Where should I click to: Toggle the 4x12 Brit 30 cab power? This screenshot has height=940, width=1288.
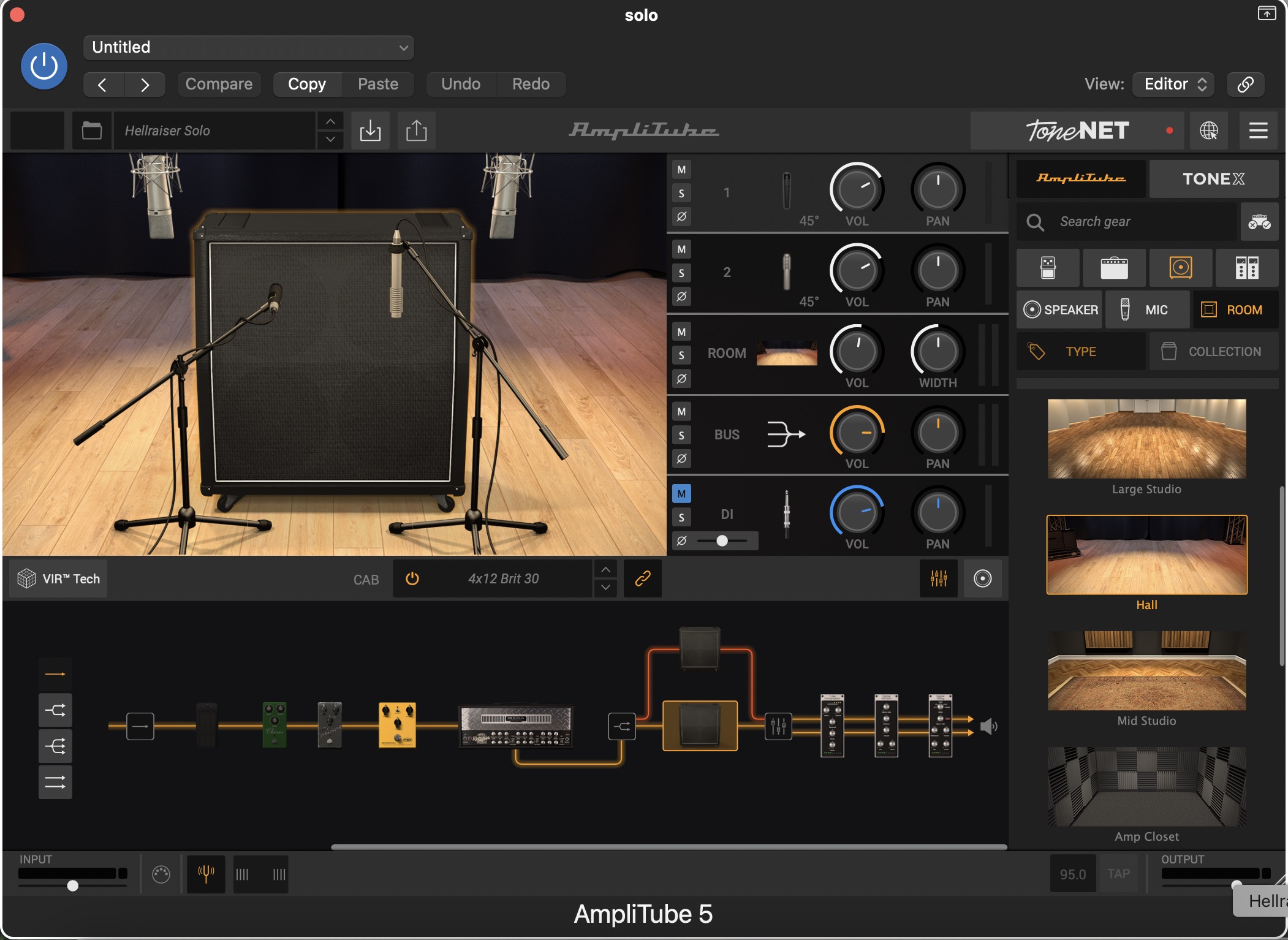click(412, 578)
